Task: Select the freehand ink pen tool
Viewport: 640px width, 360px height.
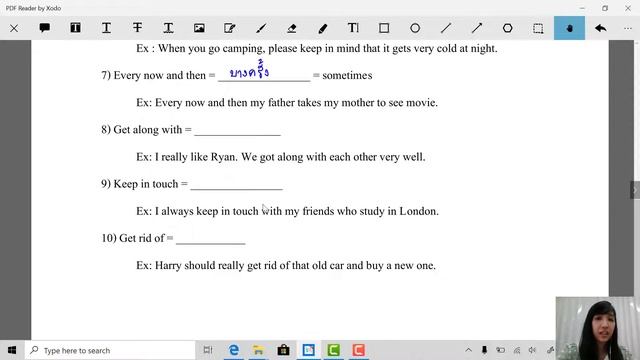Action: [261, 28]
